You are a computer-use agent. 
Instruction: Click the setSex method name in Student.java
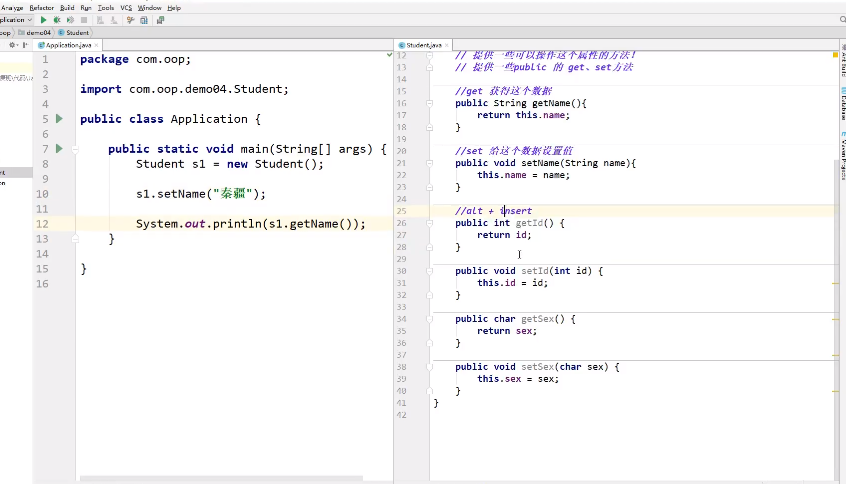click(x=537, y=367)
